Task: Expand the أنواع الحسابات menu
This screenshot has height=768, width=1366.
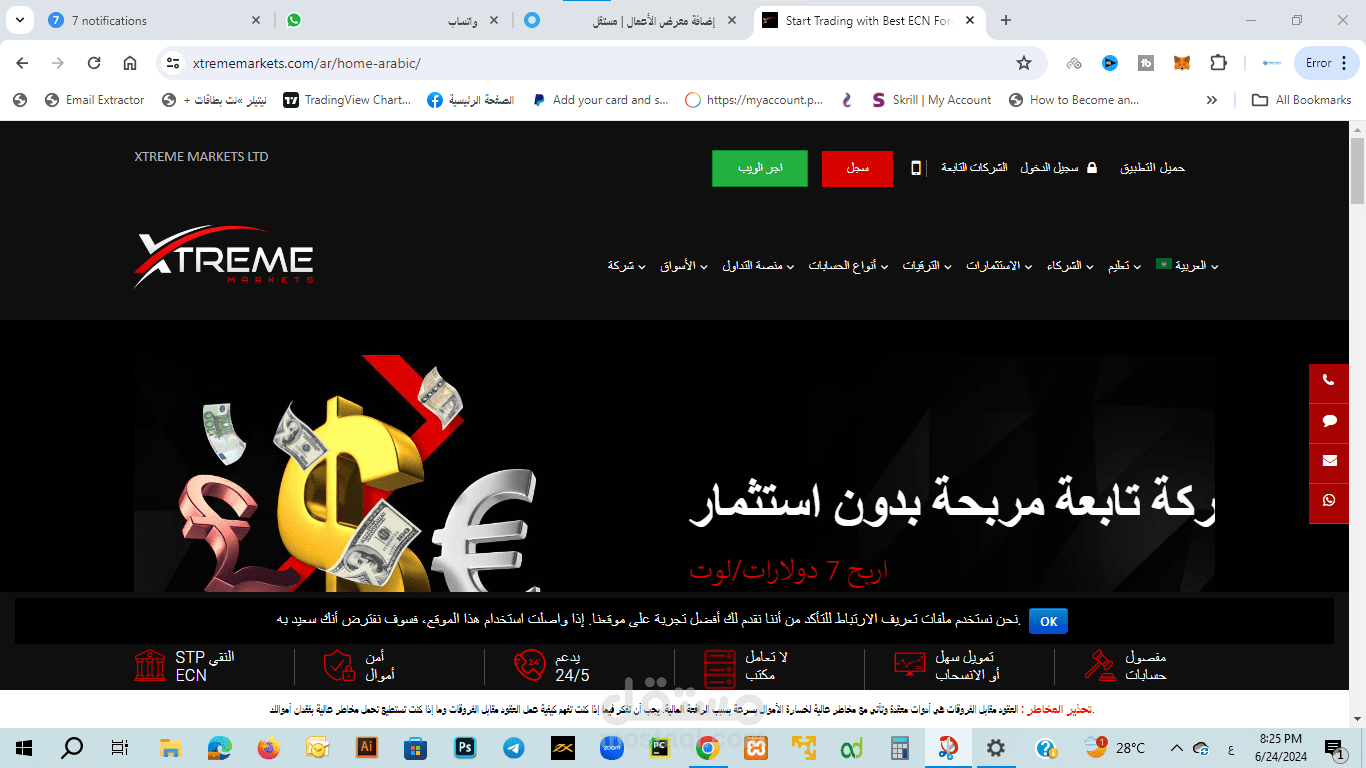Action: click(x=848, y=266)
